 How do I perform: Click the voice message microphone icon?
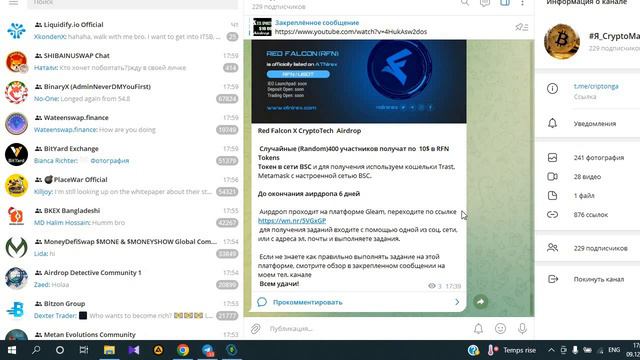click(x=522, y=329)
